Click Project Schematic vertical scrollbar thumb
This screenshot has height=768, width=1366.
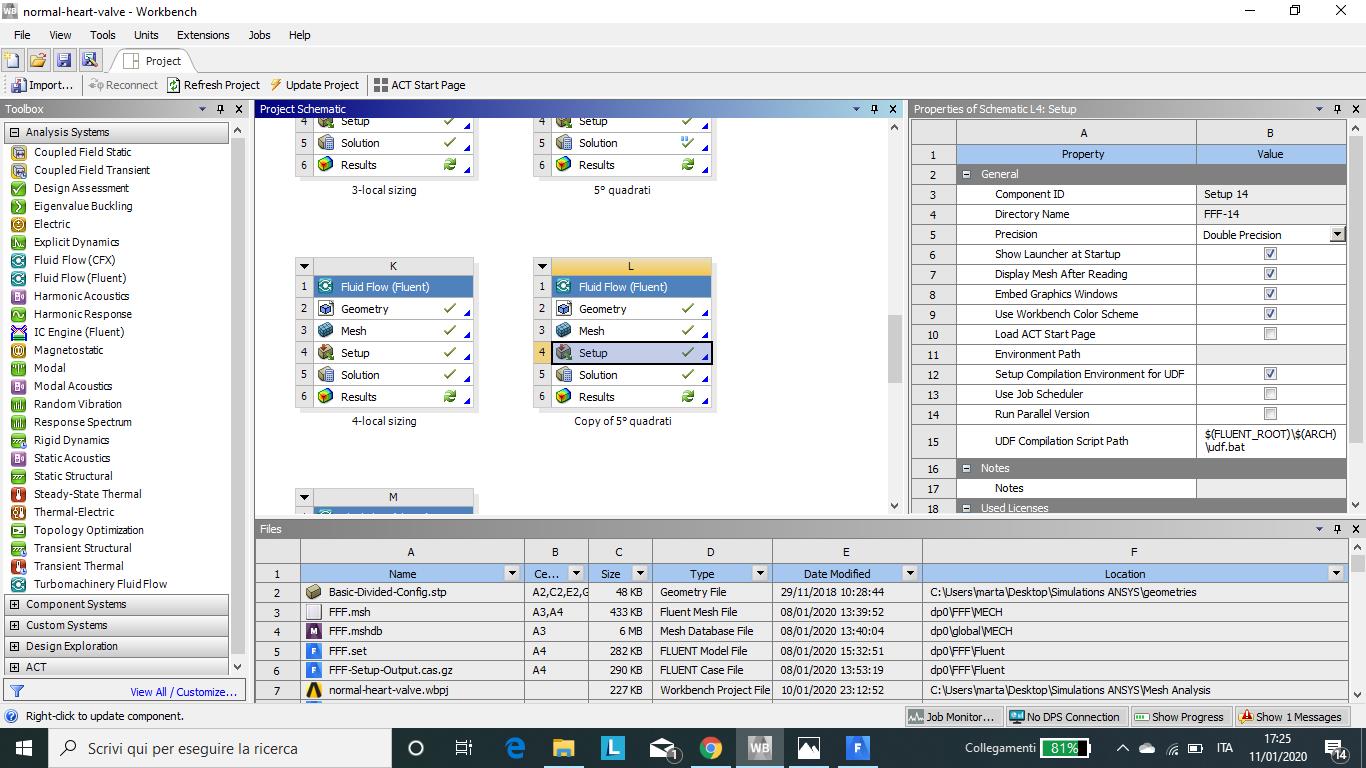(x=893, y=349)
